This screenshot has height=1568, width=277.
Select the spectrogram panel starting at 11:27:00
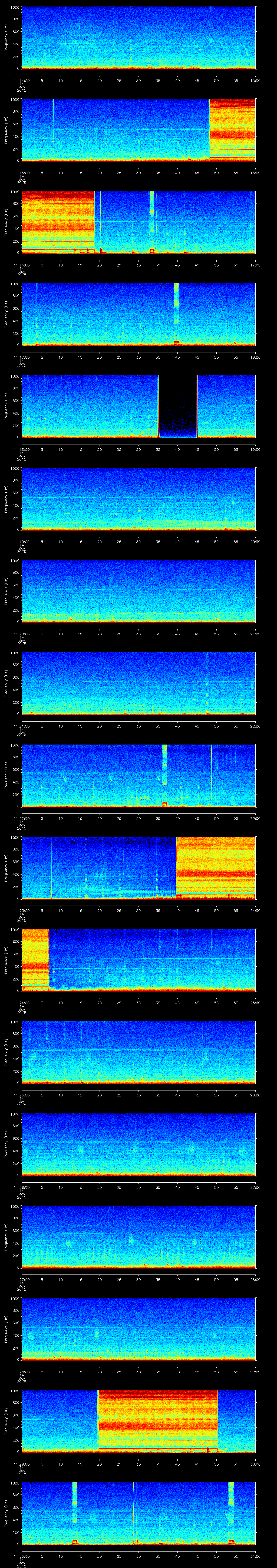point(138,1237)
